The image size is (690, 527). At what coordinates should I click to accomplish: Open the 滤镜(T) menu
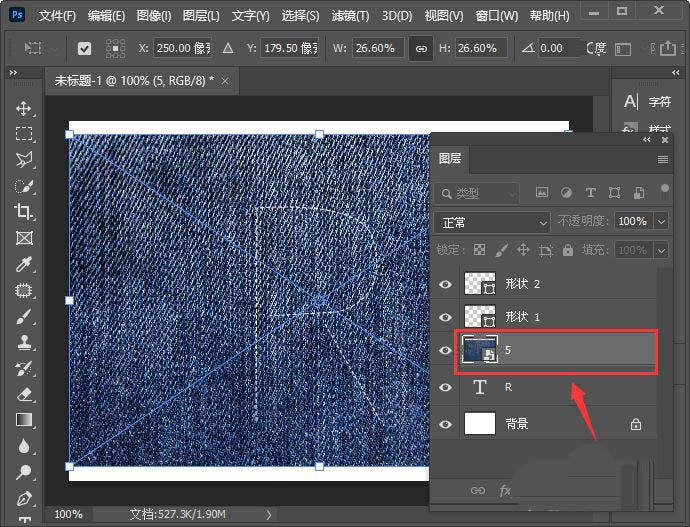[x=350, y=16]
